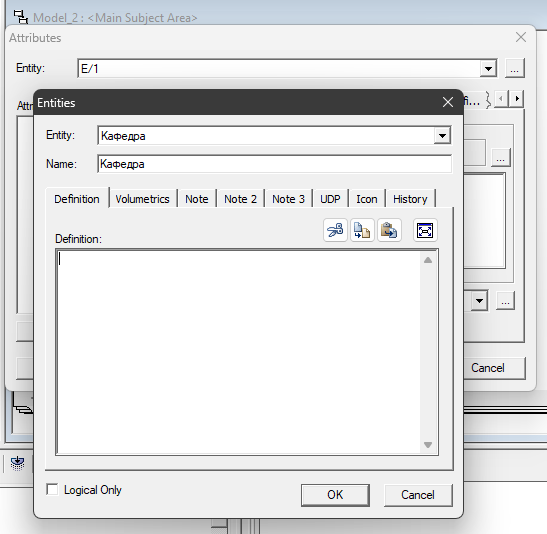
Task: Click the Paste clipboard icon
Action: click(389, 230)
